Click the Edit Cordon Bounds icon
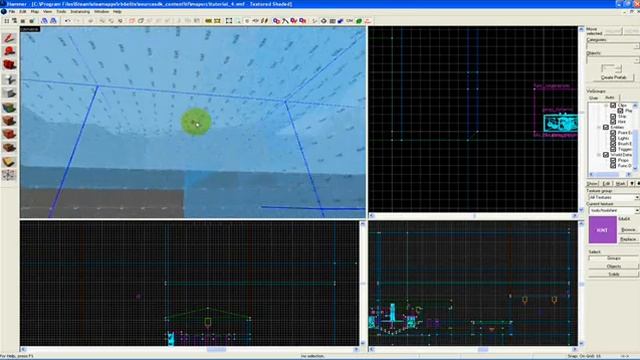Image resolution: width=640 pixels, height=360 pixels. [218, 21]
